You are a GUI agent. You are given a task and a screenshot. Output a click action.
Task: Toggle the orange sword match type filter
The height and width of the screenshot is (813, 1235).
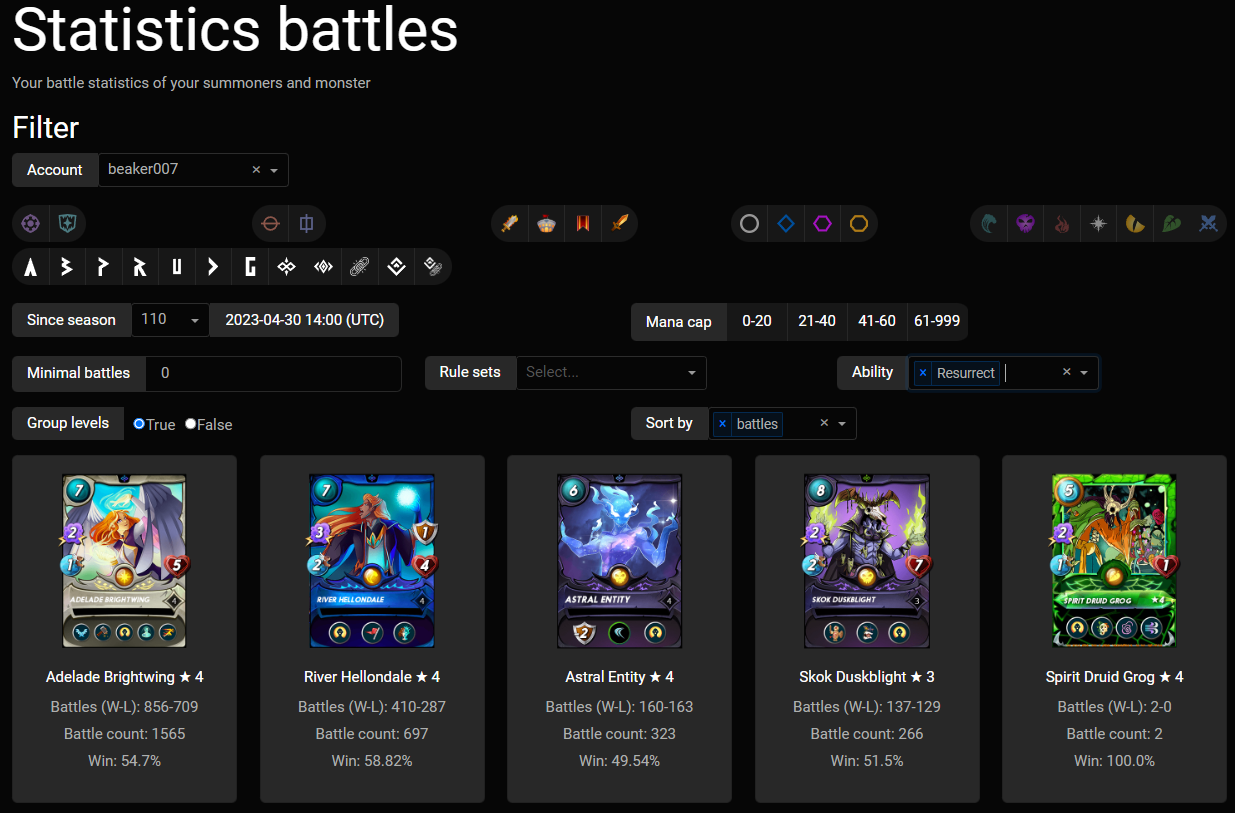pos(620,224)
